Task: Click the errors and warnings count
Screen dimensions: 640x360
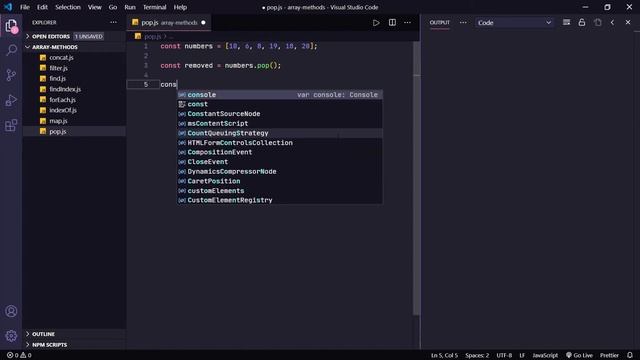Action: [x=19, y=355]
